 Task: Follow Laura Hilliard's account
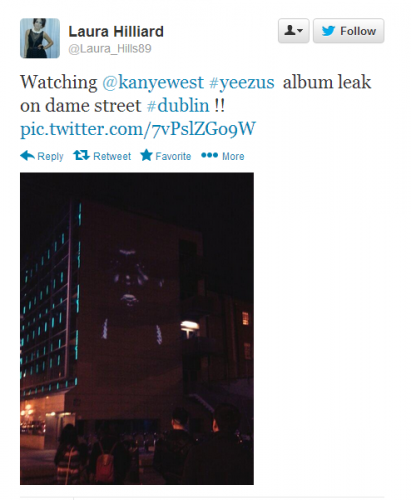(x=349, y=31)
